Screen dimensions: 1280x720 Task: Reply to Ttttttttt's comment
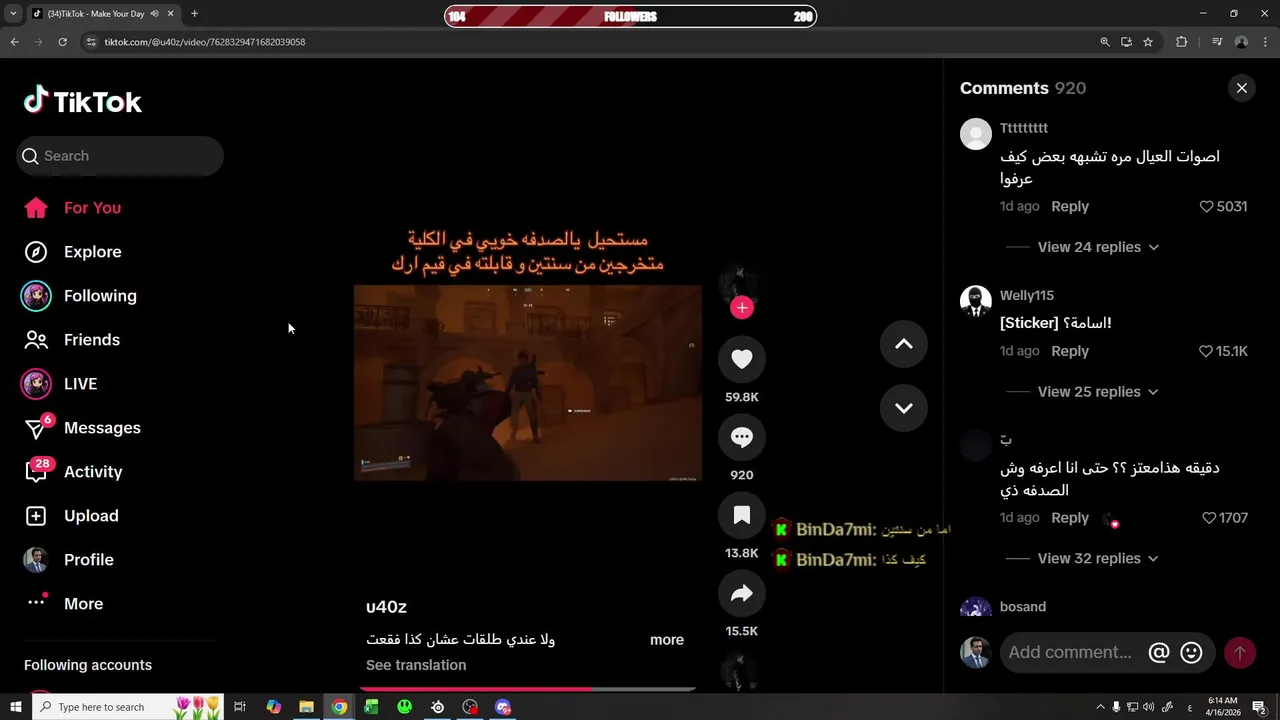1070,206
